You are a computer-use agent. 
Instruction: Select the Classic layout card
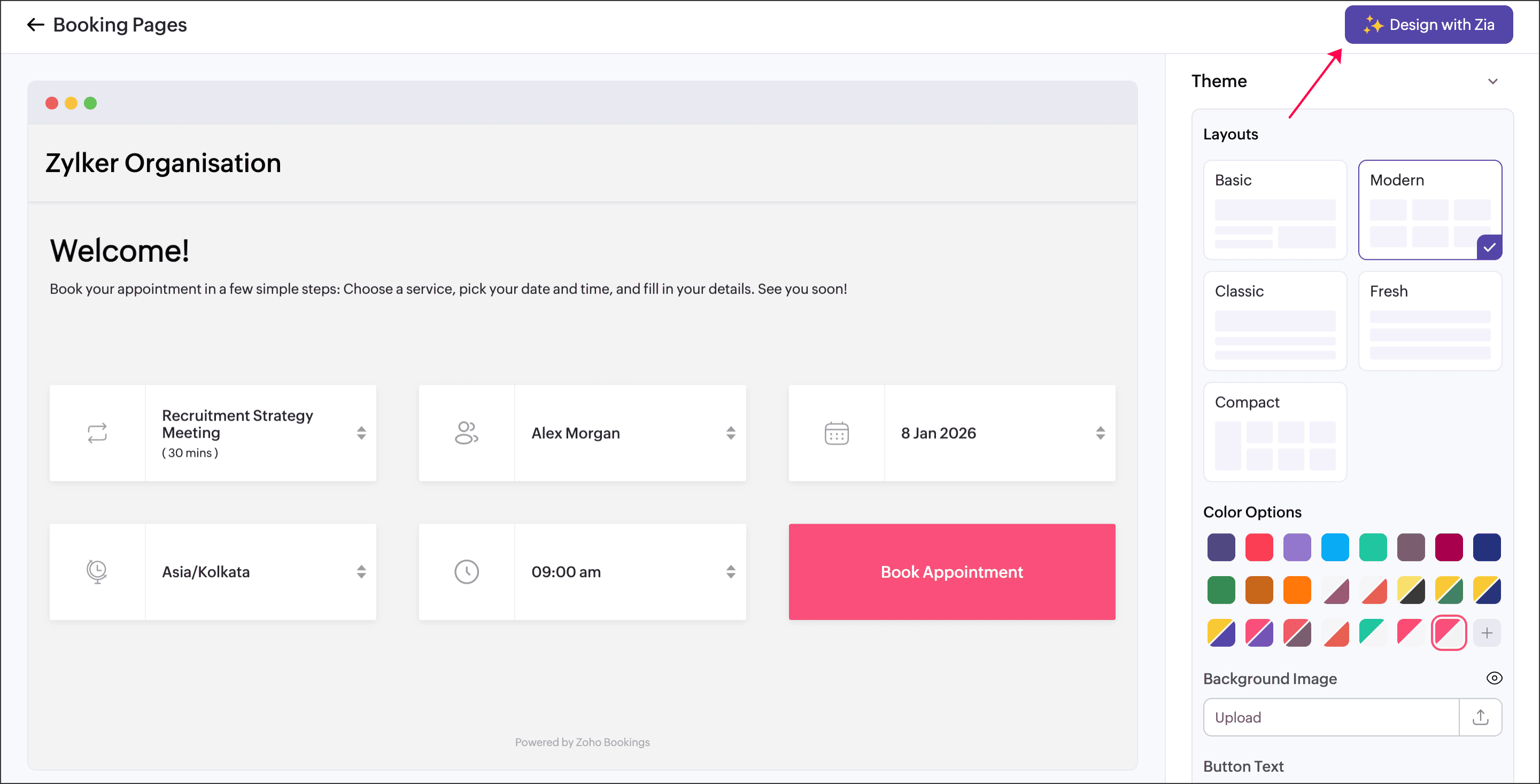tap(1274, 321)
